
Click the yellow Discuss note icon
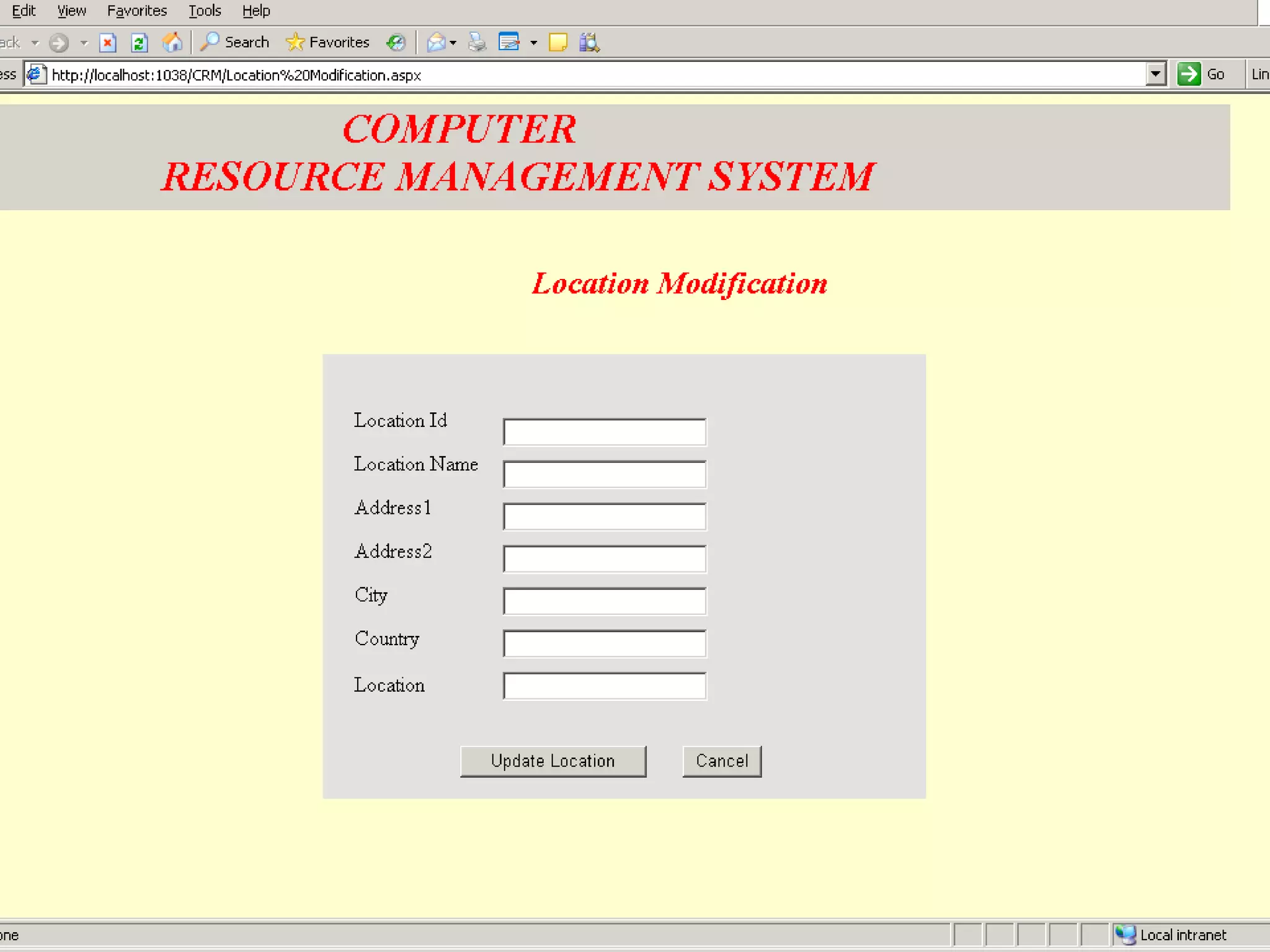[557, 43]
